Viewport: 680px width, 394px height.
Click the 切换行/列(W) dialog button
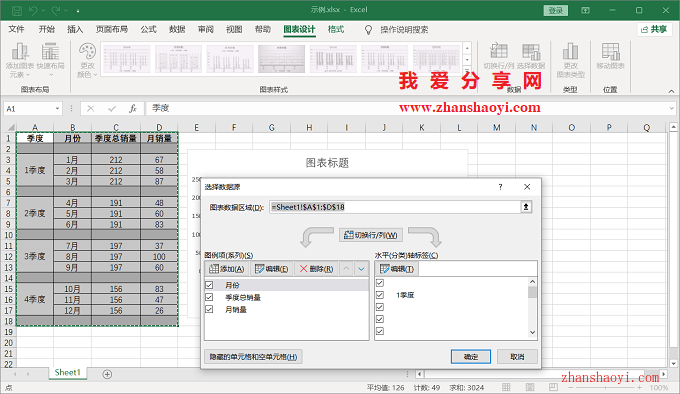click(x=371, y=235)
